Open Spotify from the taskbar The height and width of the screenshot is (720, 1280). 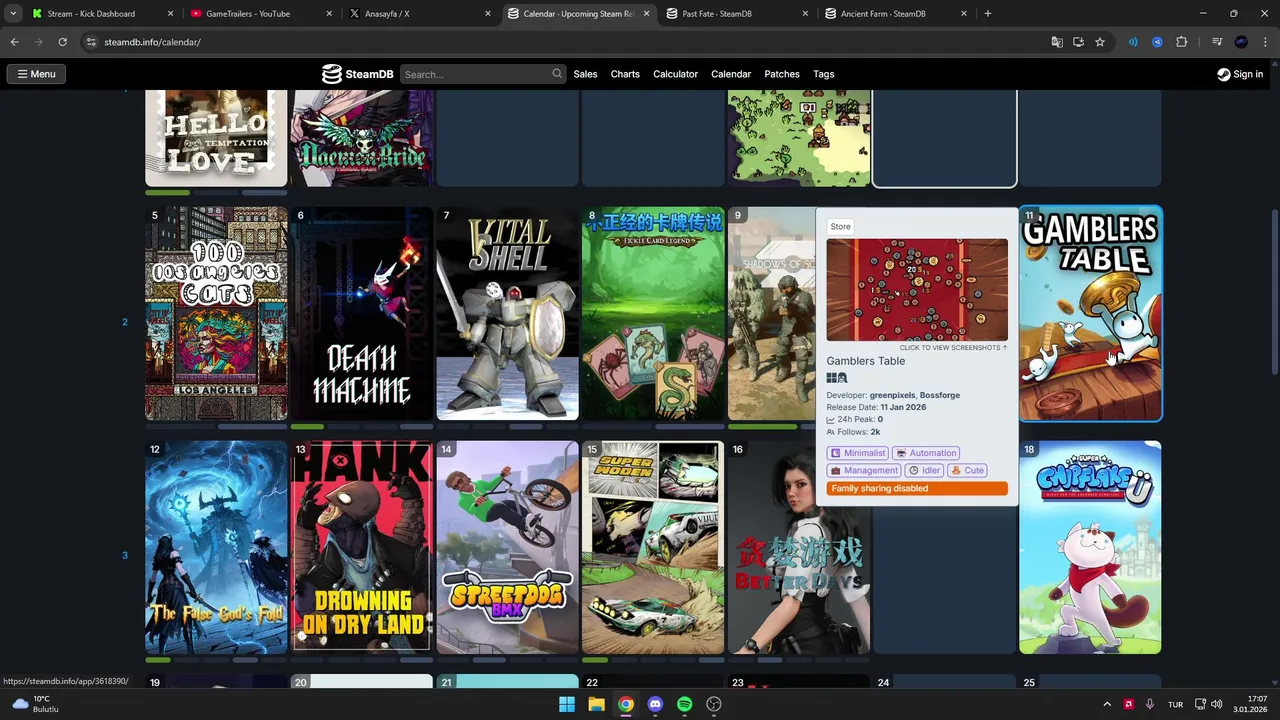point(684,704)
